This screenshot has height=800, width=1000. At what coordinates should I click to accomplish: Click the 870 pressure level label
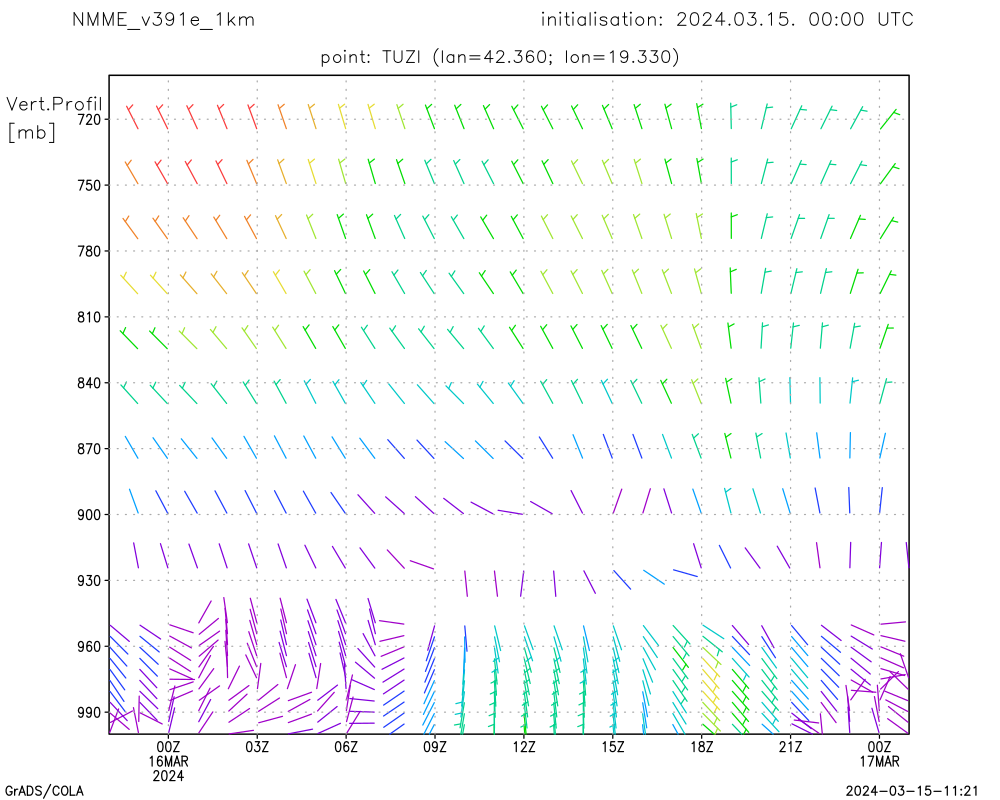(89, 449)
